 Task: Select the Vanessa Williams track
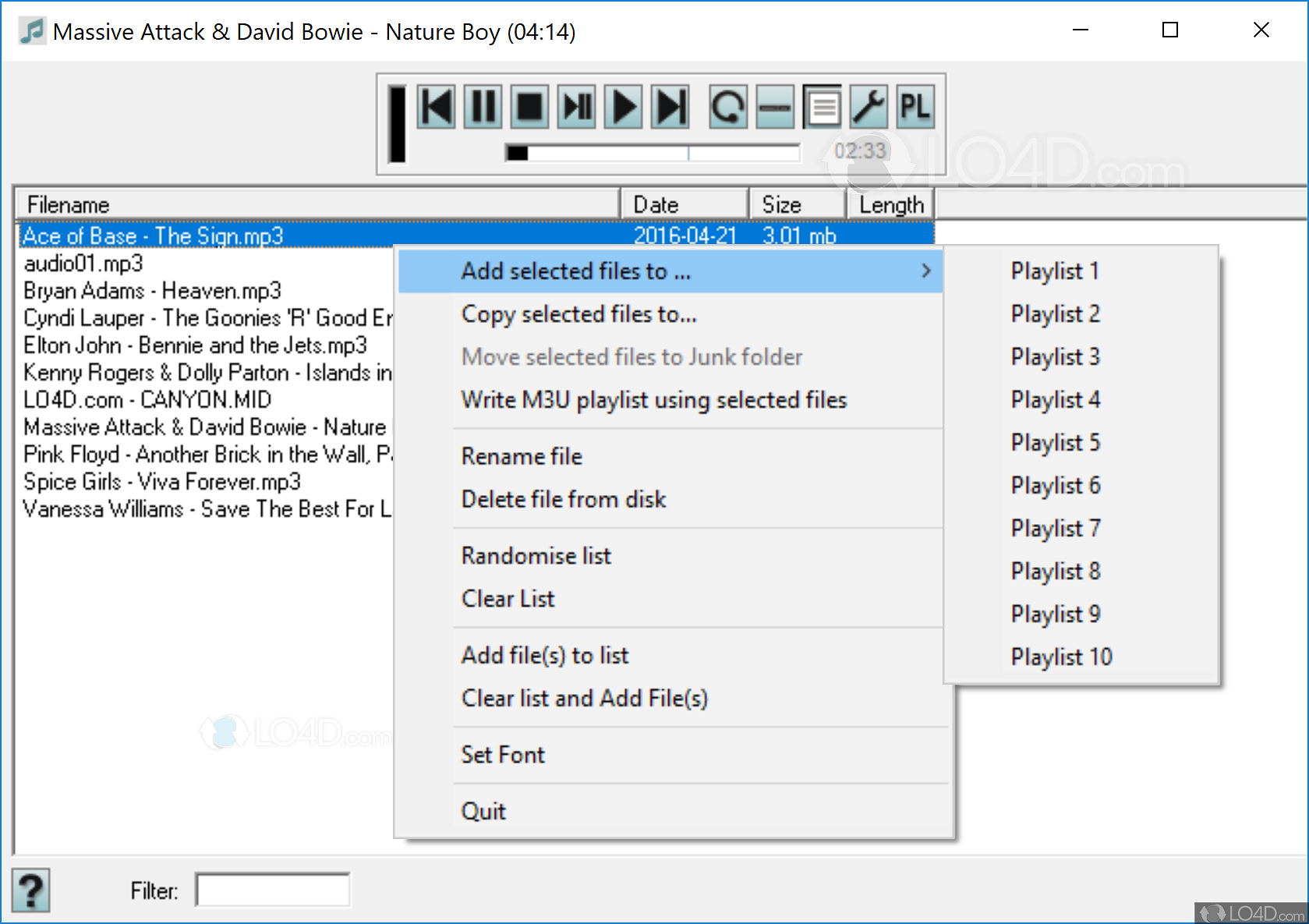pyautogui.click(x=207, y=509)
